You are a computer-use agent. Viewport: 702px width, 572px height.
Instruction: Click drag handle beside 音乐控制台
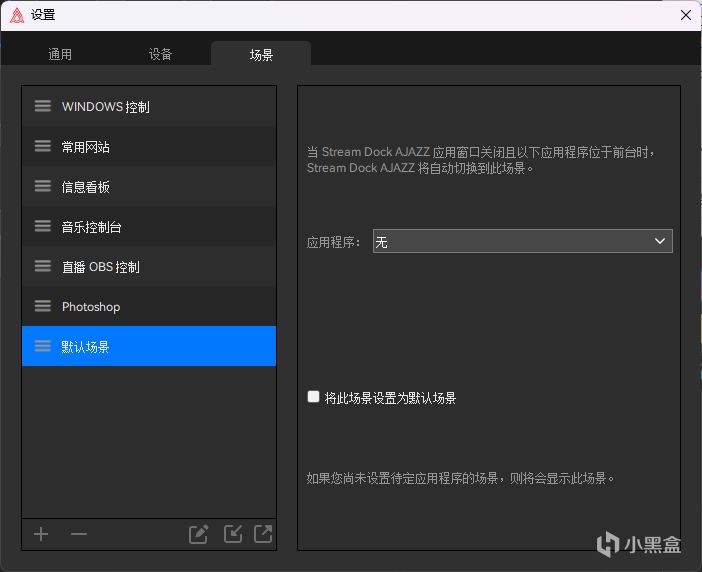(43, 226)
